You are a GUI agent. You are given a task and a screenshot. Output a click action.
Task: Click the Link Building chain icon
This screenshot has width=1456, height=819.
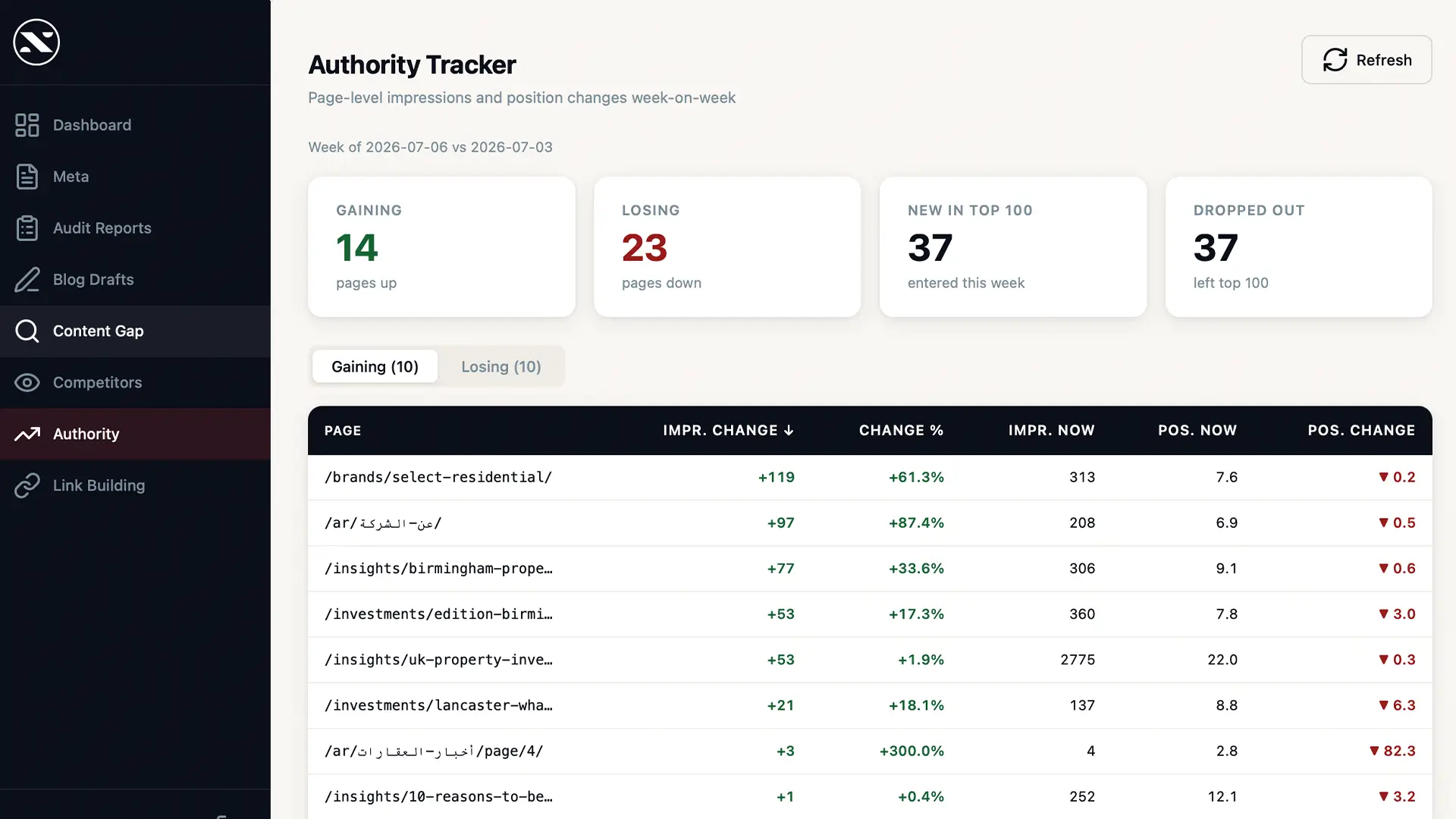[x=27, y=486]
